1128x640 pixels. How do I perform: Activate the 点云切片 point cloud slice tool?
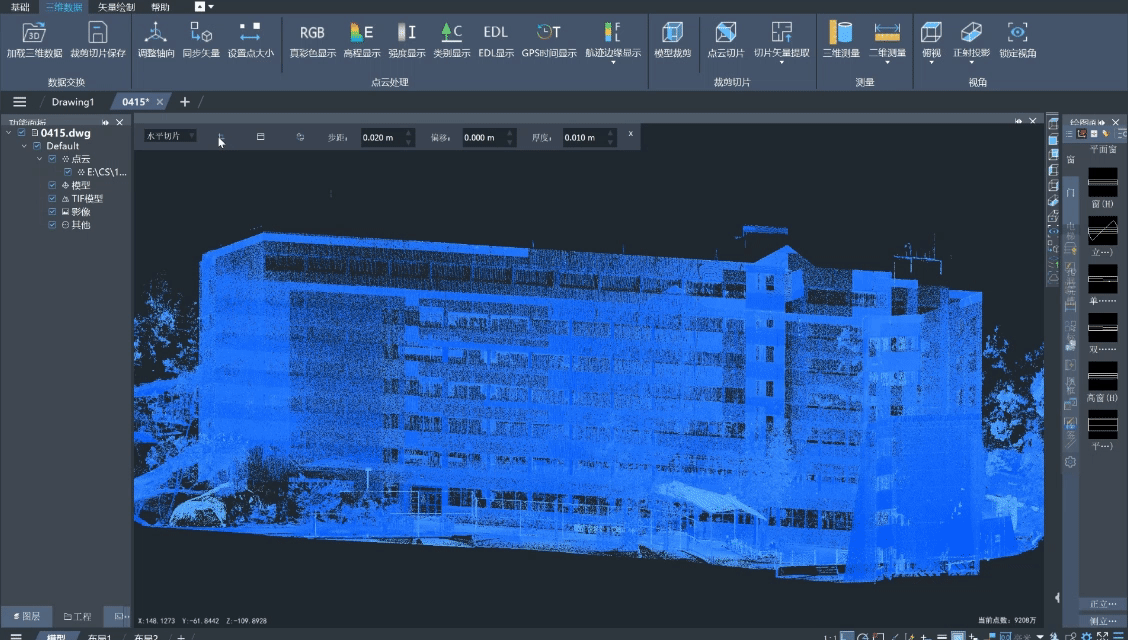pyautogui.click(x=725, y=33)
